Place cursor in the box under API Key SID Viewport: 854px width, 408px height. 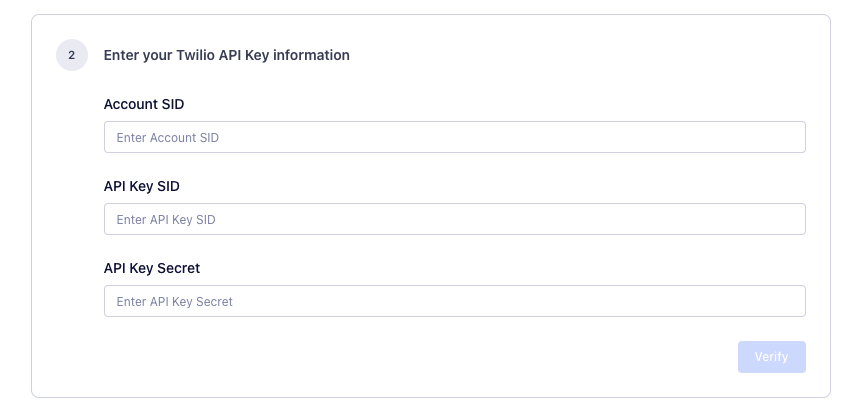(x=454, y=219)
